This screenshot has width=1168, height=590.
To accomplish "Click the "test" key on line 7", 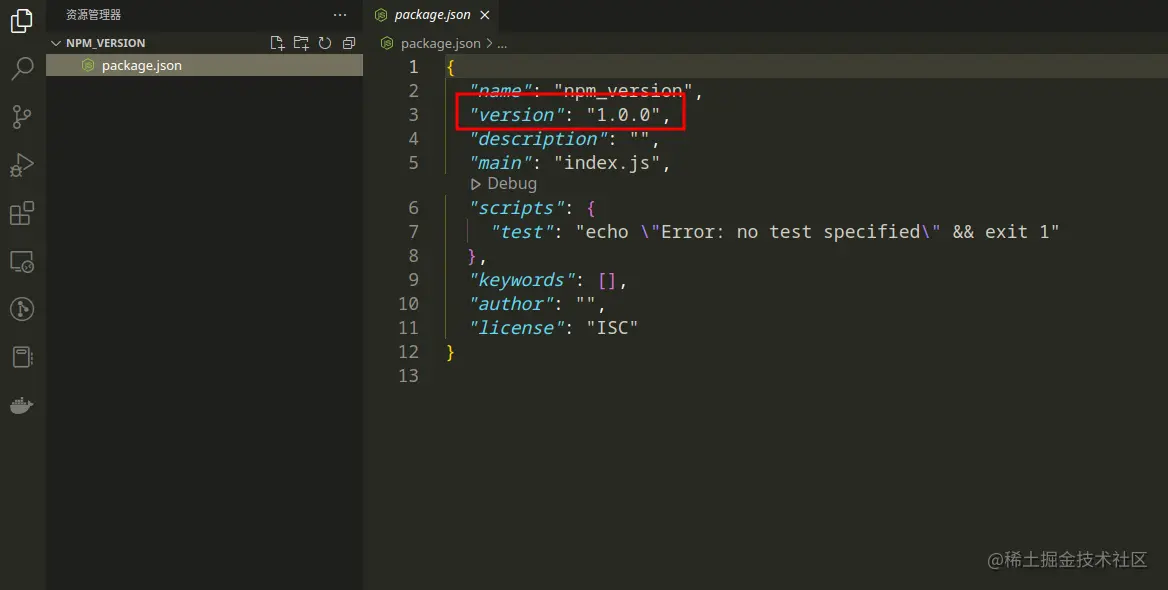I will click(522, 232).
